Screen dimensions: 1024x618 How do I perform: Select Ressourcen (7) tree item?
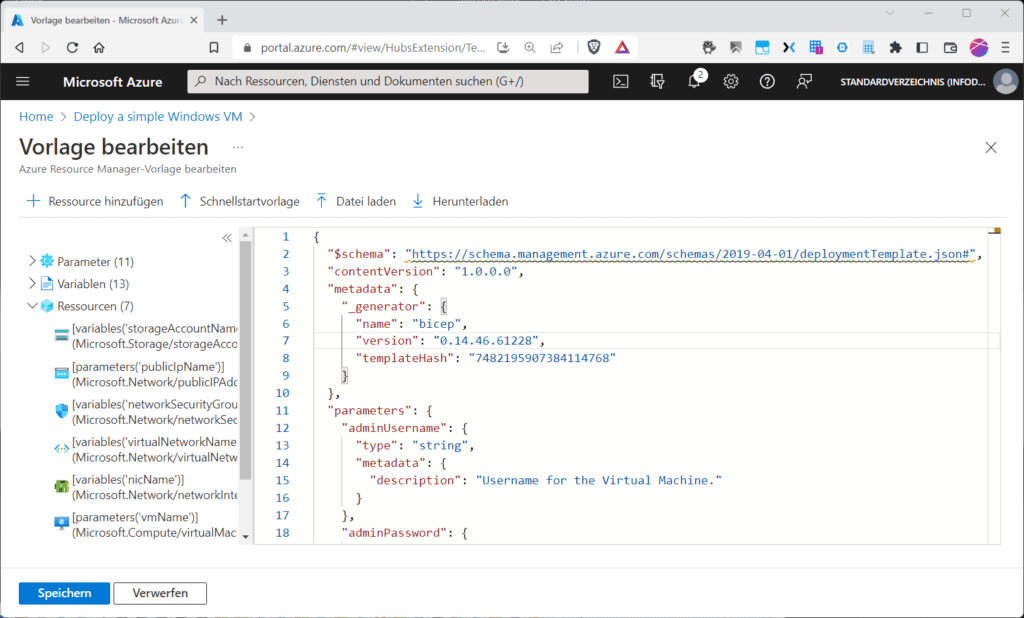(95, 306)
